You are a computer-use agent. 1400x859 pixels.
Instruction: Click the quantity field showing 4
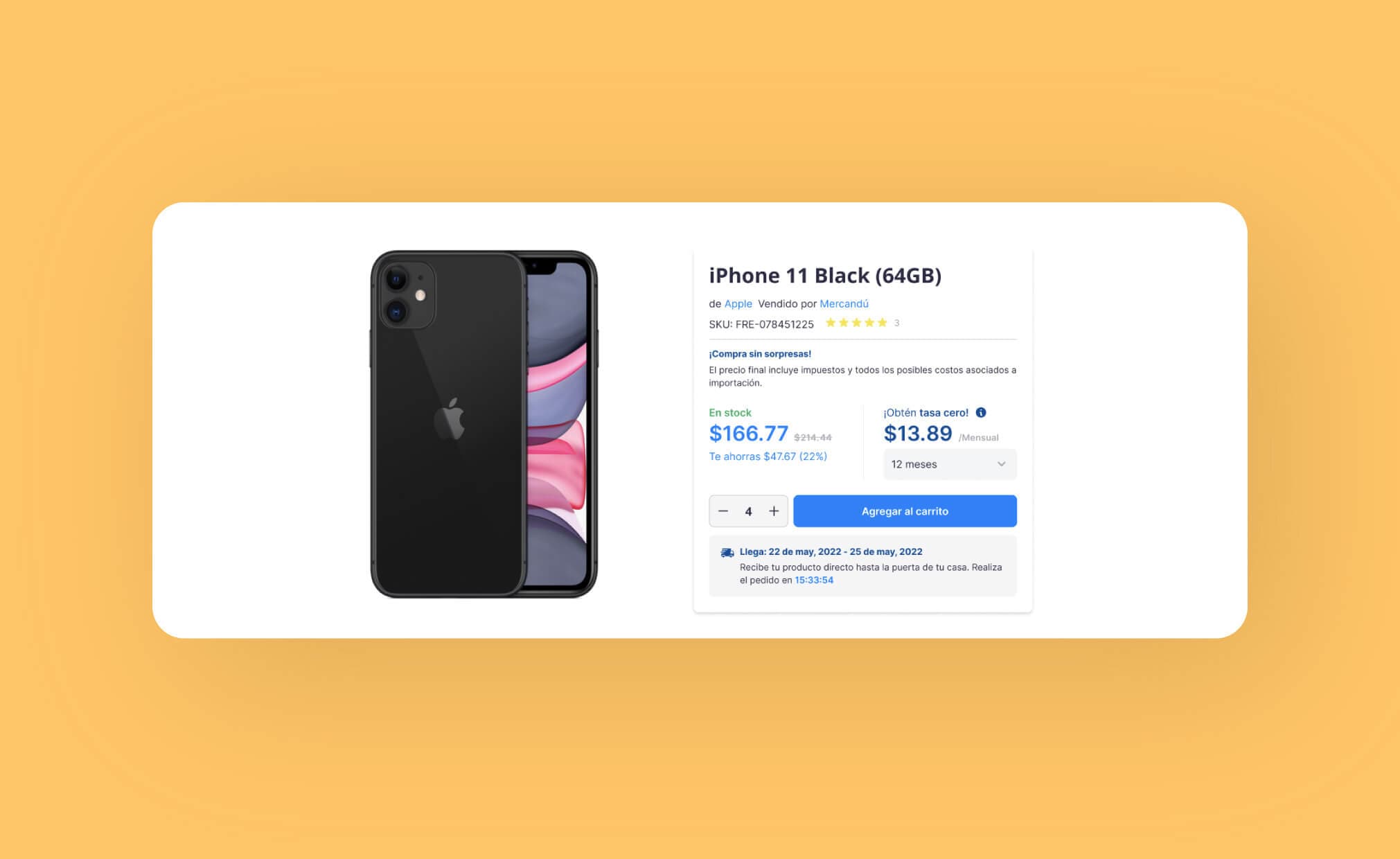pyautogui.click(x=748, y=511)
